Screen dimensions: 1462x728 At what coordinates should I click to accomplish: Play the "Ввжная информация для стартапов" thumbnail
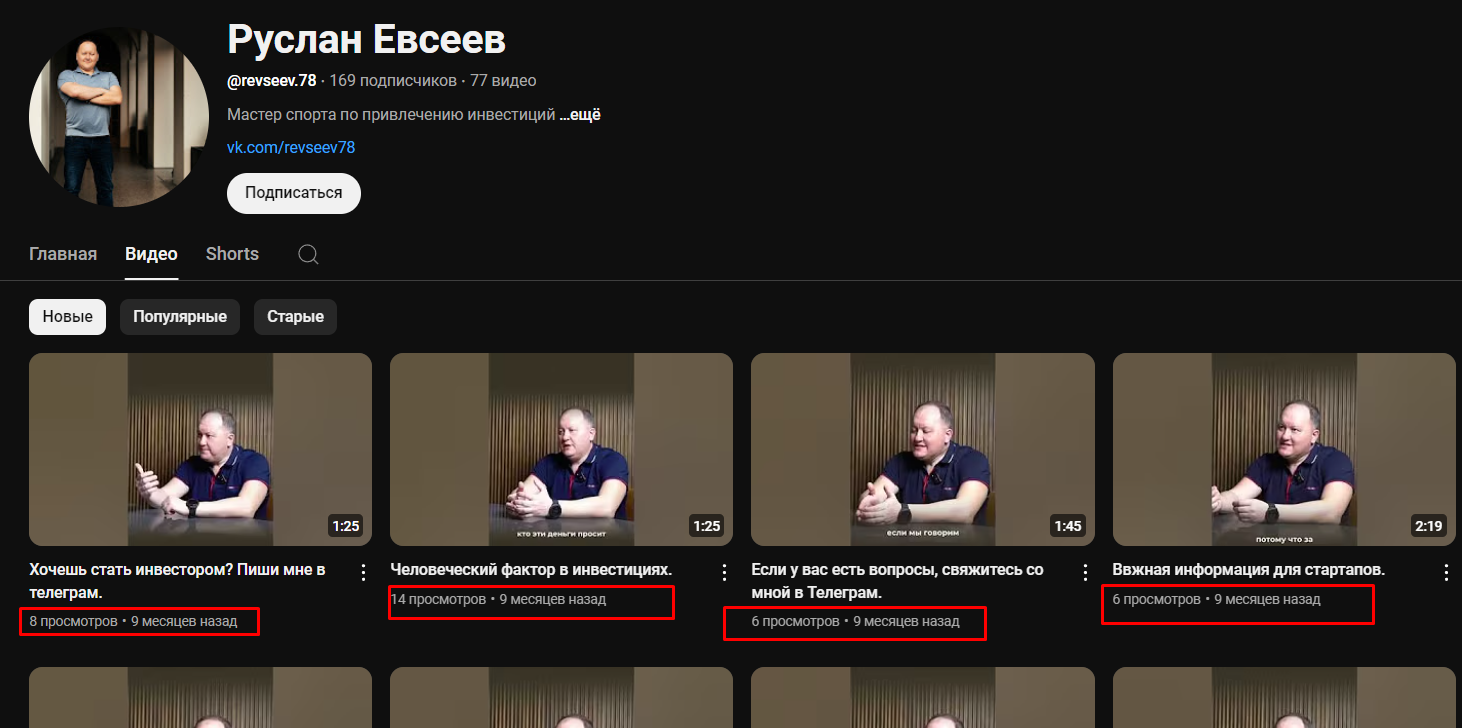[1284, 449]
